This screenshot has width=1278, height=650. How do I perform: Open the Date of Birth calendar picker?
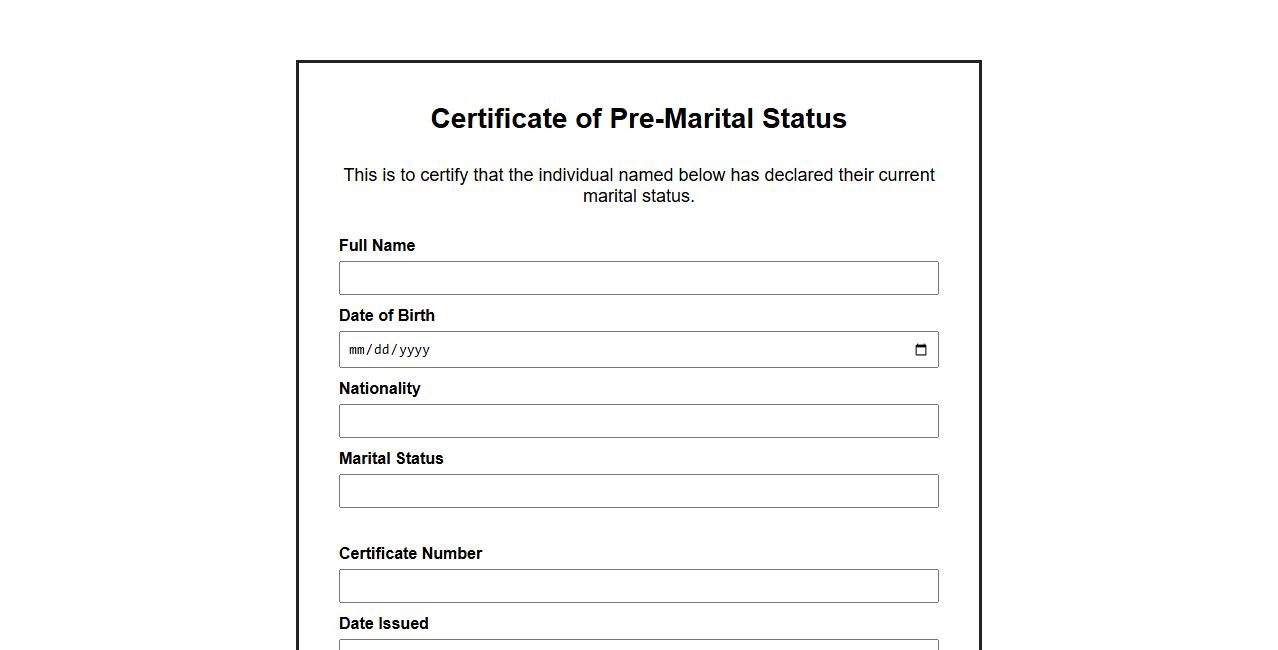click(x=921, y=350)
